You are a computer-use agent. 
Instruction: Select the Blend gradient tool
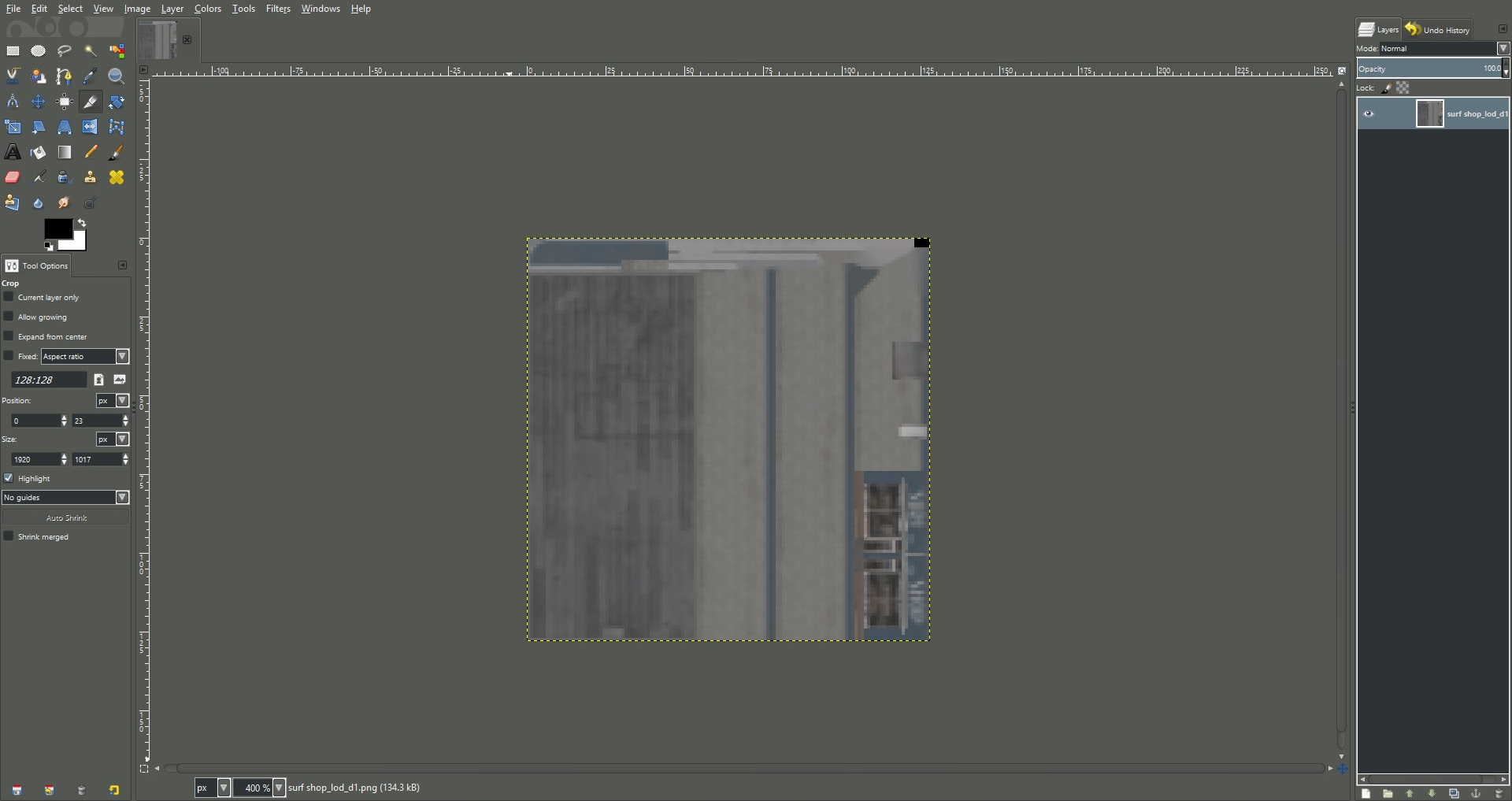pos(65,152)
